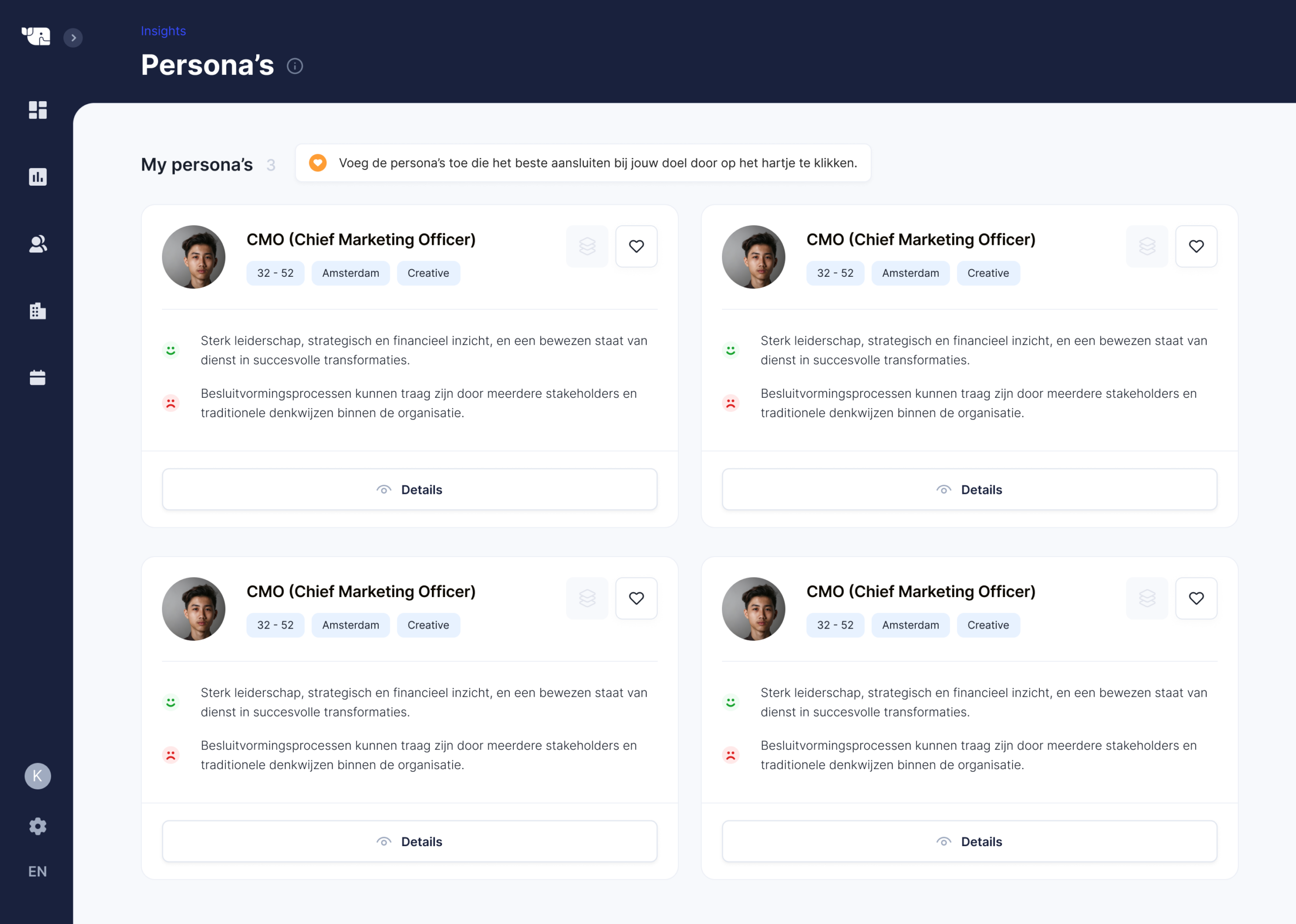Open the personas people icon in sidebar
1296x924 pixels.
(37, 244)
